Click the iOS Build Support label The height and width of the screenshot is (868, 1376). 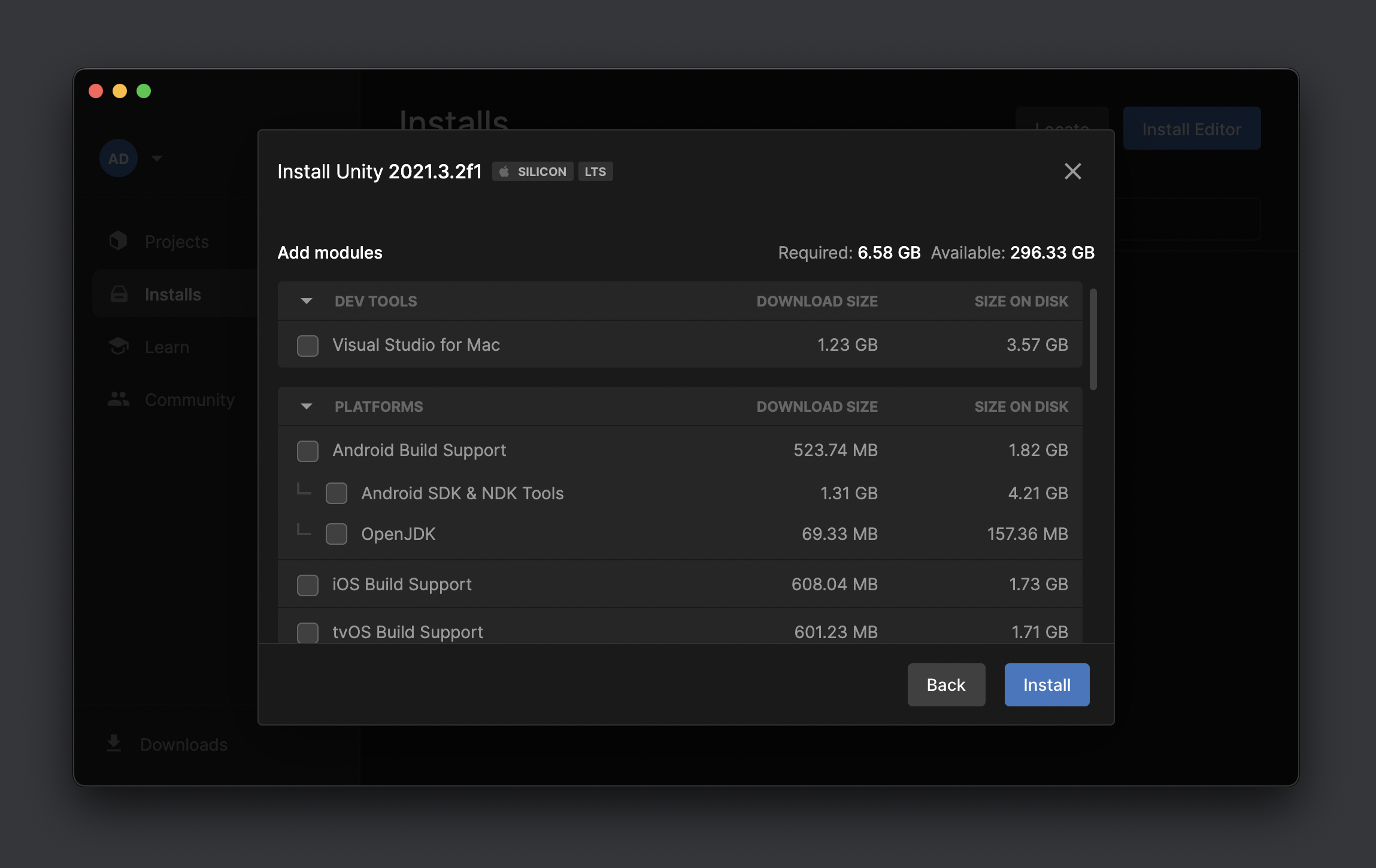click(x=402, y=585)
